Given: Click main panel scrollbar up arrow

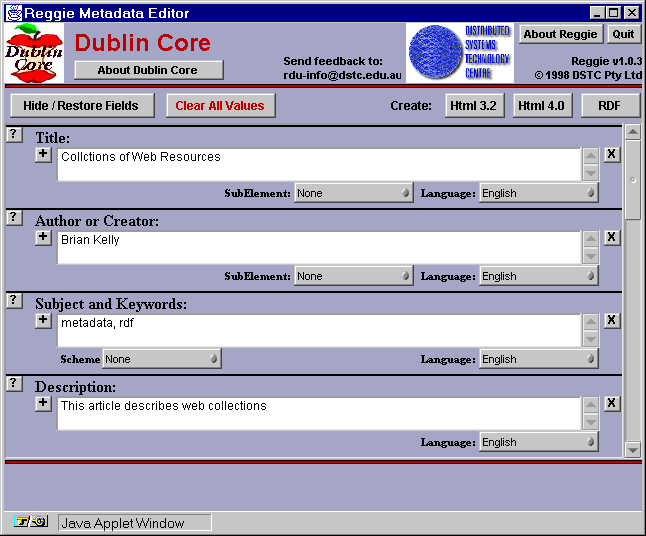Looking at the screenshot, I should [x=633, y=132].
